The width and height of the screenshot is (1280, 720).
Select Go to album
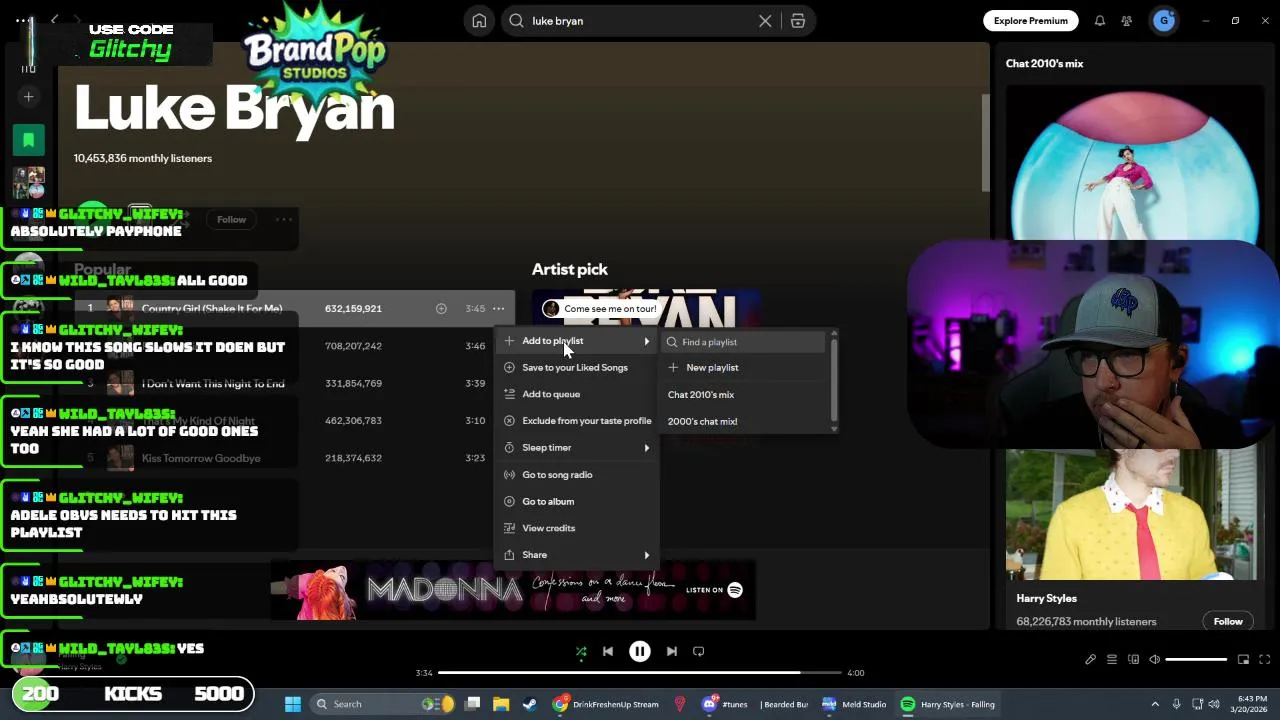pos(577,501)
